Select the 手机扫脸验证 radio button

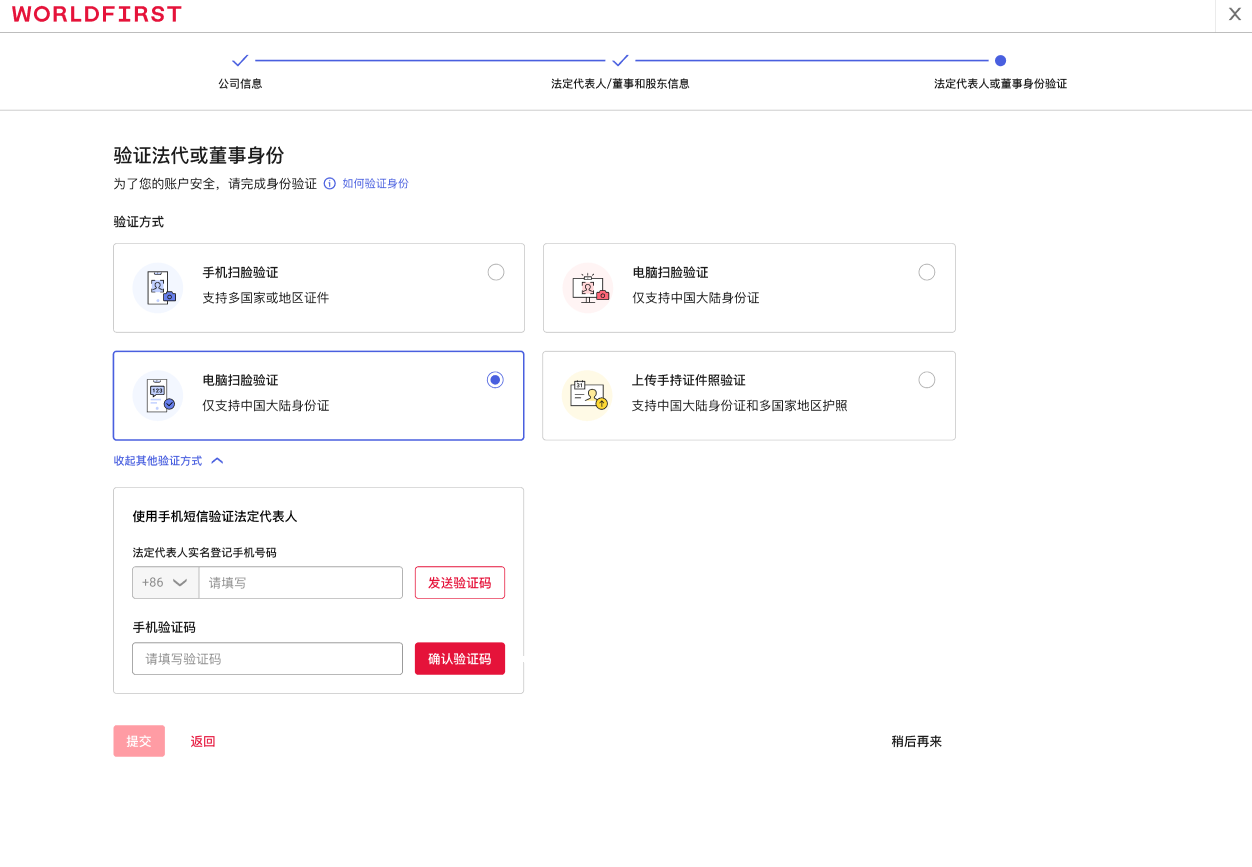pyautogui.click(x=496, y=272)
